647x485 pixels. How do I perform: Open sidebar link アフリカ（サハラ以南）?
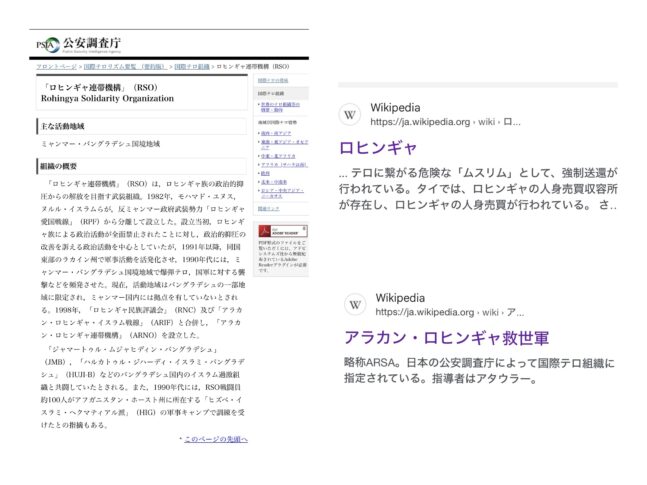[284, 165]
